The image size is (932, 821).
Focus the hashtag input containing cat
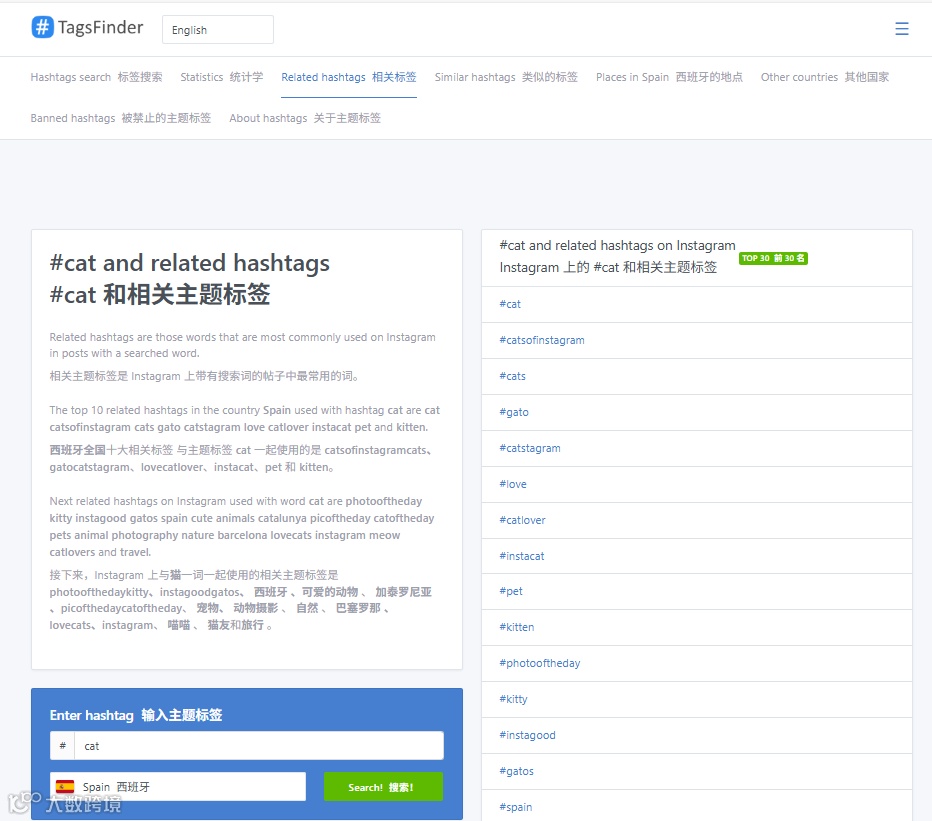[259, 745]
